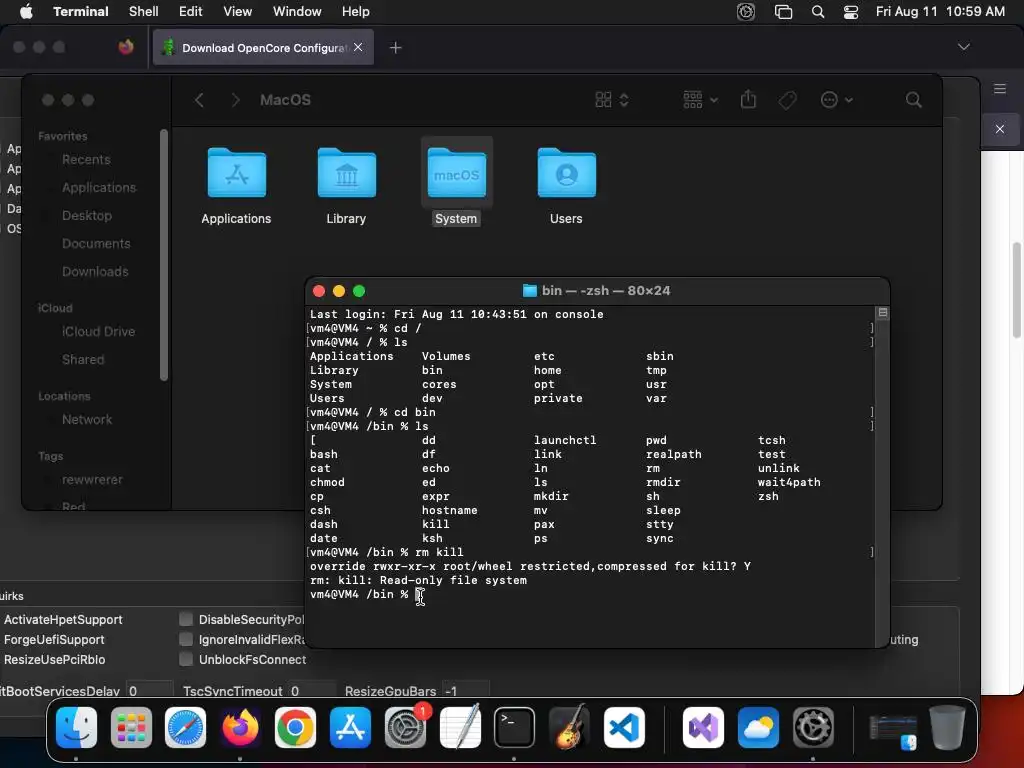Click the ResizeUsePciRbIo option label
Screen dimensions: 1024x768
click(x=54, y=660)
